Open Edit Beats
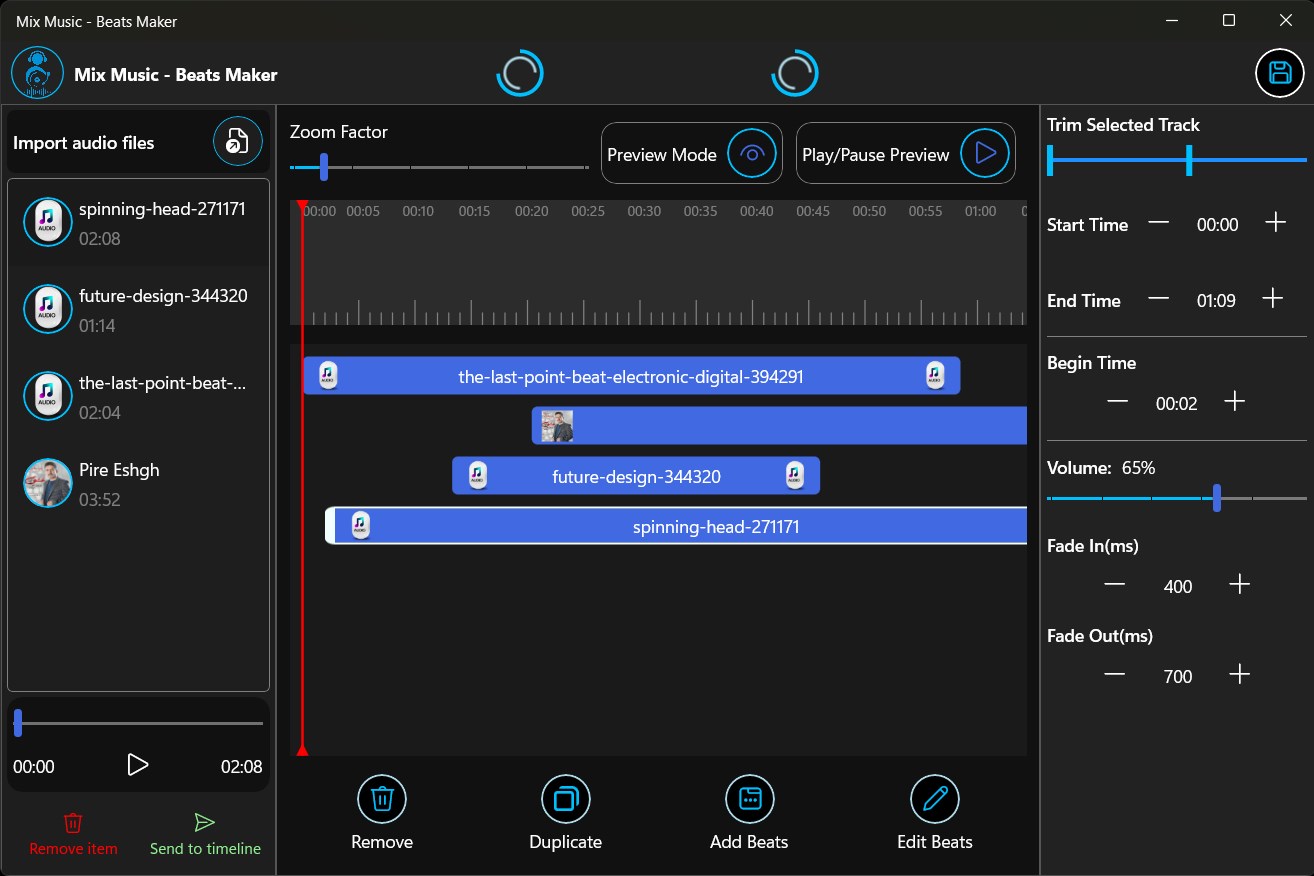The height and width of the screenshot is (876, 1314). 933,799
